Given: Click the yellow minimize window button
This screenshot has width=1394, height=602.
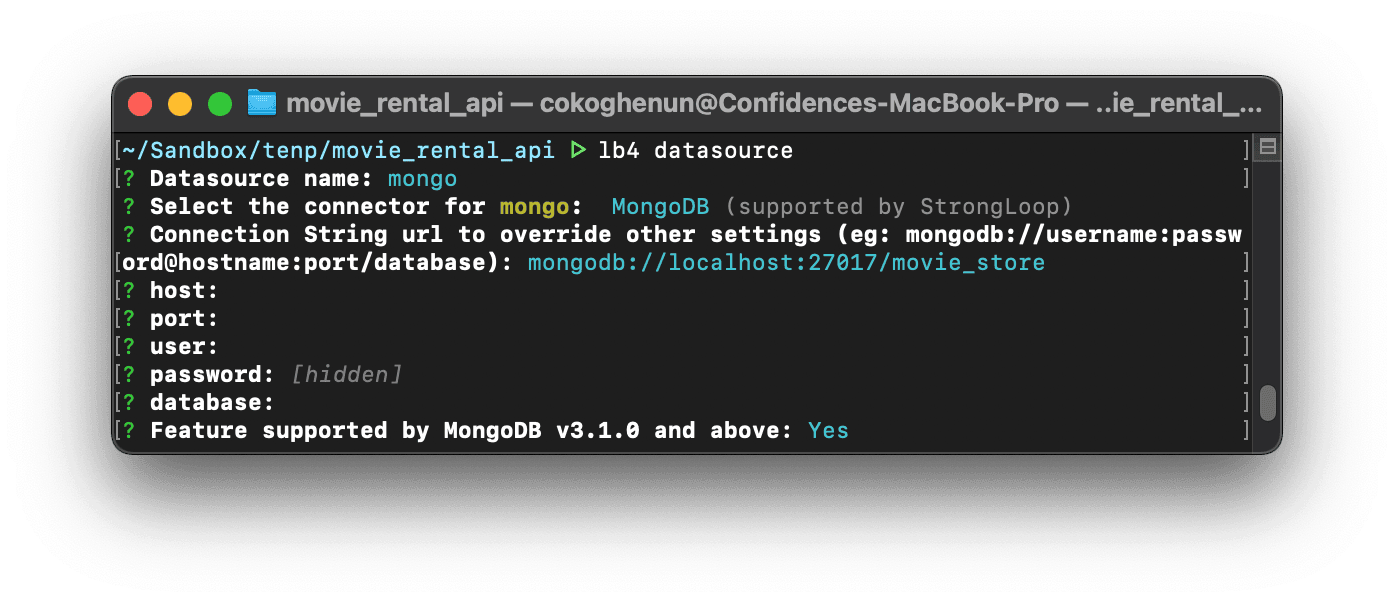Looking at the screenshot, I should coord(180,104).
